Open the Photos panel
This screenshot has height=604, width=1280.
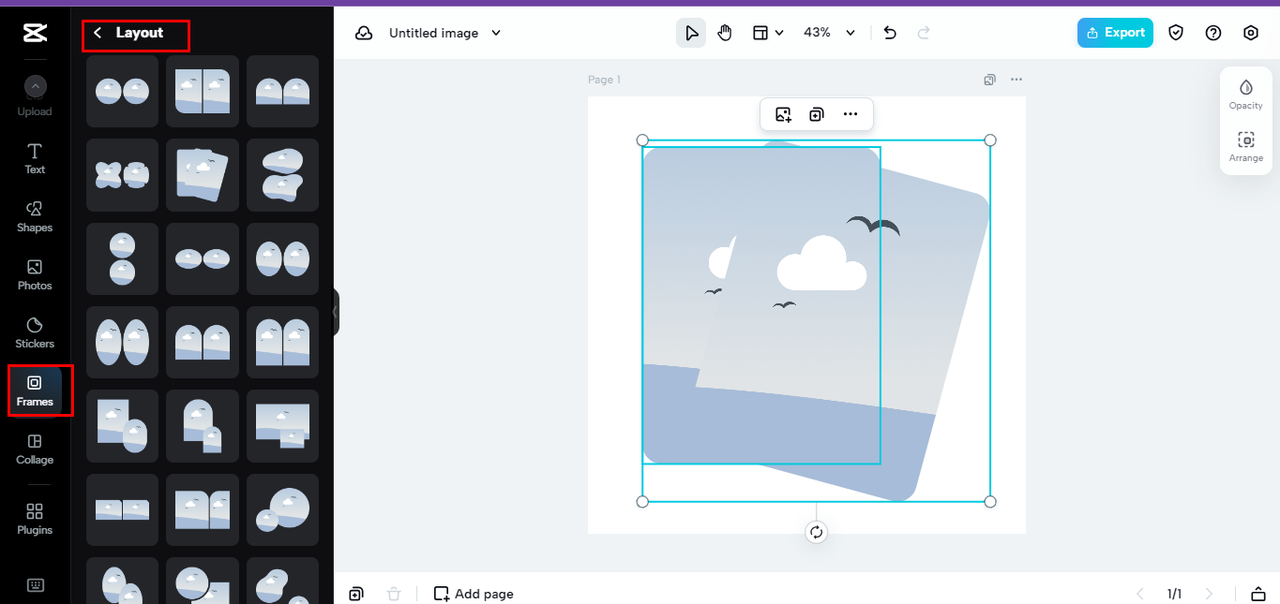click(34, 275)
